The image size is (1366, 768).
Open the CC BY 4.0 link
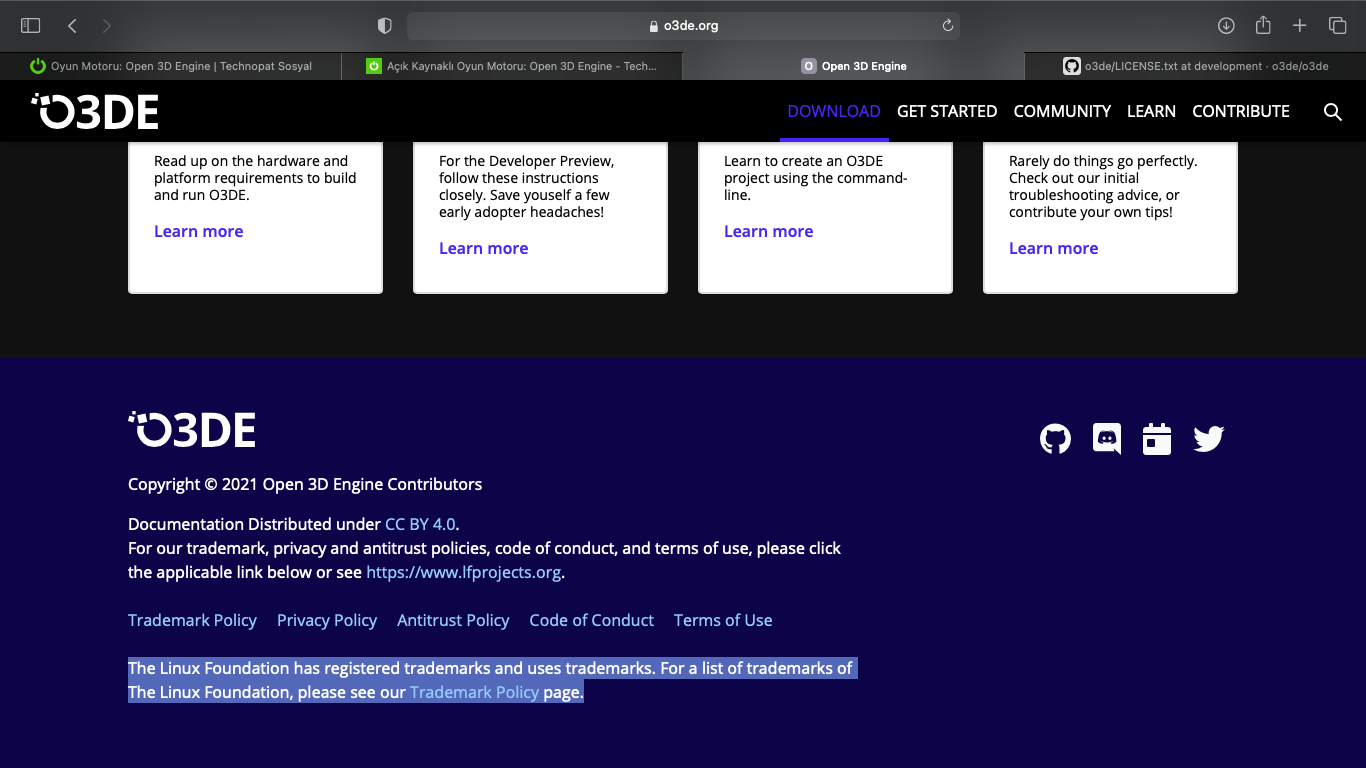coord(420,524)
